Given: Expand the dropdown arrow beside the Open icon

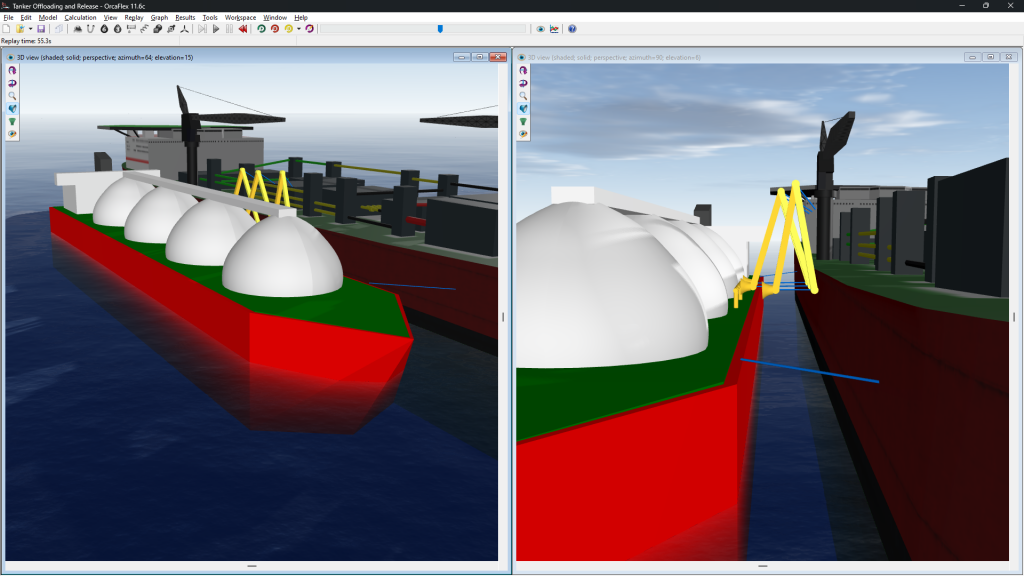Looking at the screenshot, I should click(30, 29).
